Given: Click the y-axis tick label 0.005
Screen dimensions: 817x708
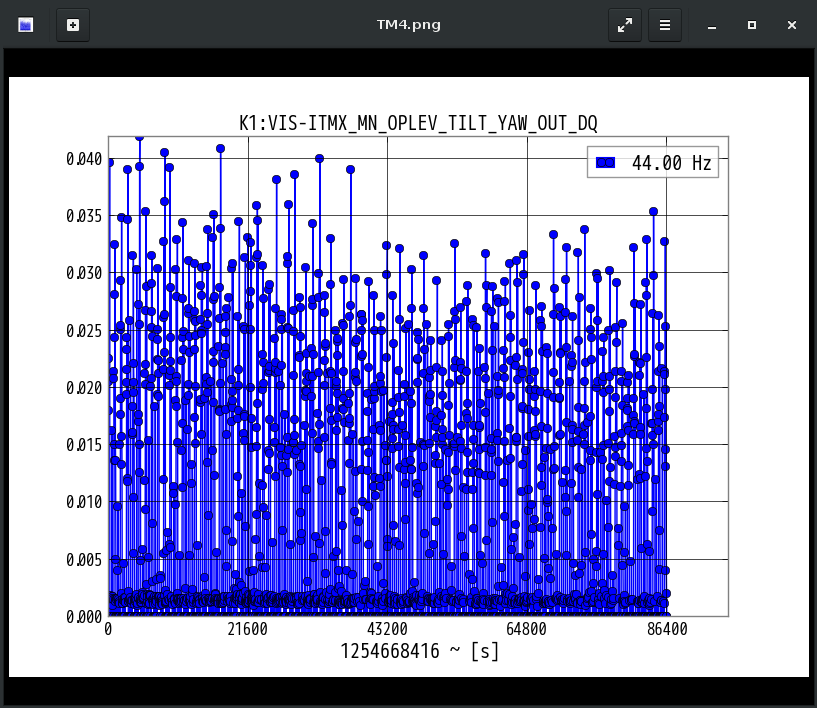Looking at the screenshot, I should point(84,560).
